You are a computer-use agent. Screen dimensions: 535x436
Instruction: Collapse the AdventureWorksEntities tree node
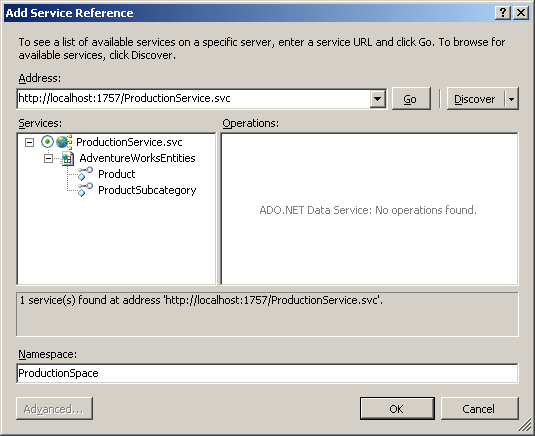(48, 158)
